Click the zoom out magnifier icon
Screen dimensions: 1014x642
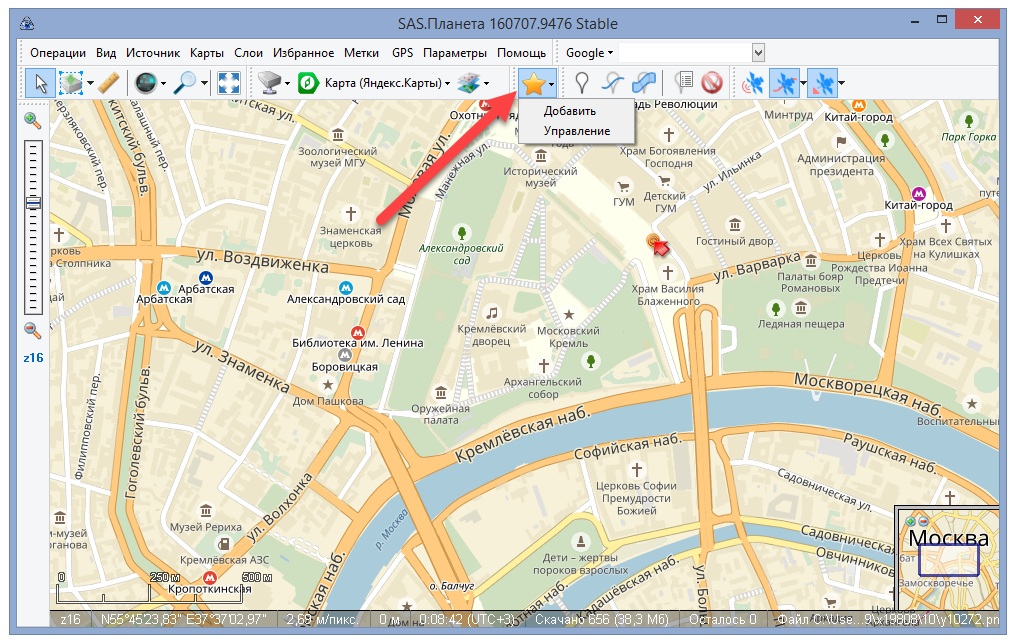[33, 330]
